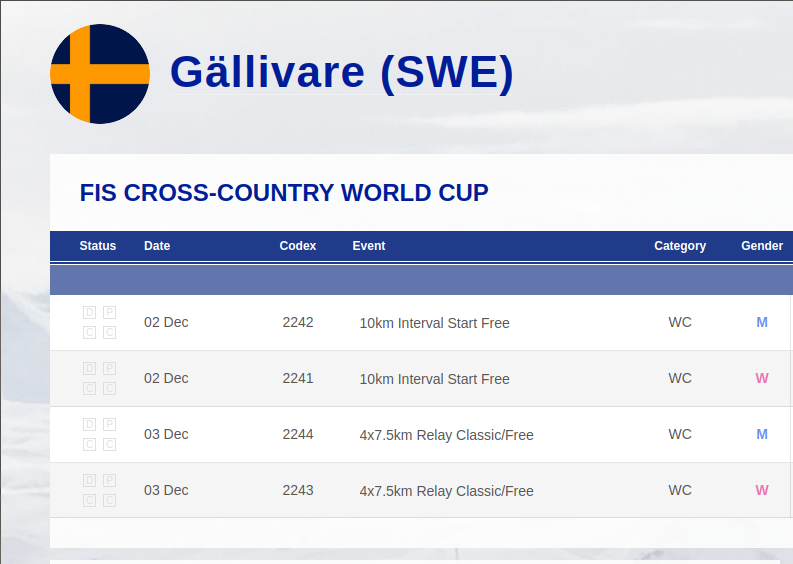793x564 pixels.
Task: Click the Codex column header
Action: click(297, 246)
